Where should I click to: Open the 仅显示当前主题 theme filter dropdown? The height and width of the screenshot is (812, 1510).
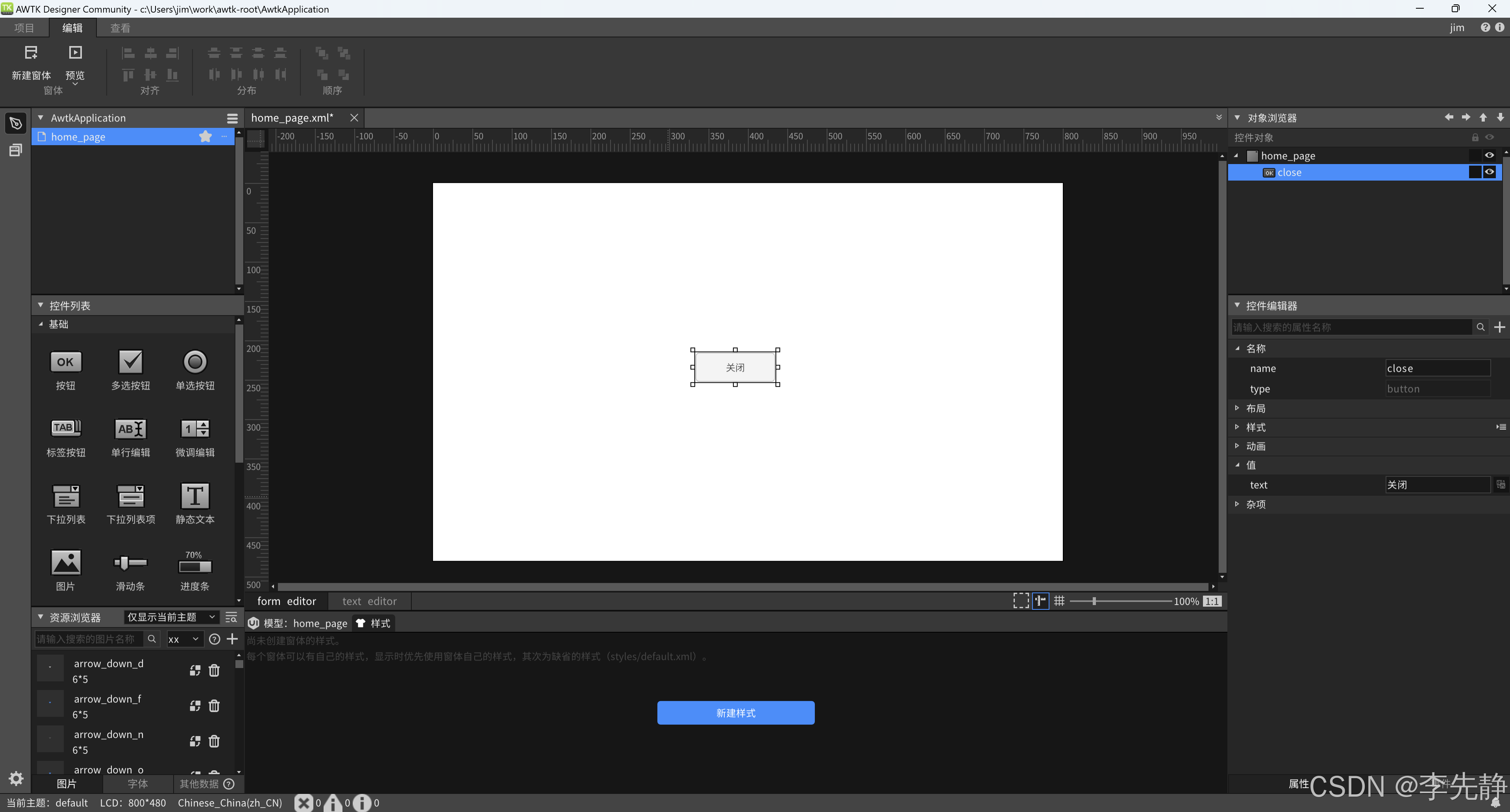(171, 618)
